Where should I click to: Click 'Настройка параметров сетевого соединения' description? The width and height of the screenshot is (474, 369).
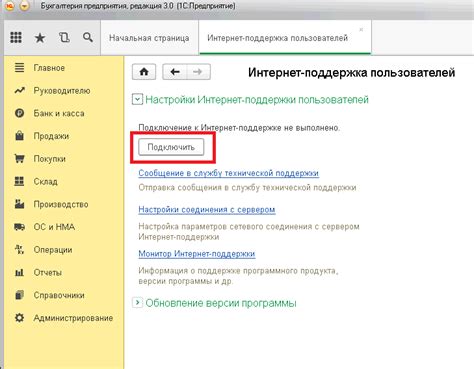click(249, 232)
